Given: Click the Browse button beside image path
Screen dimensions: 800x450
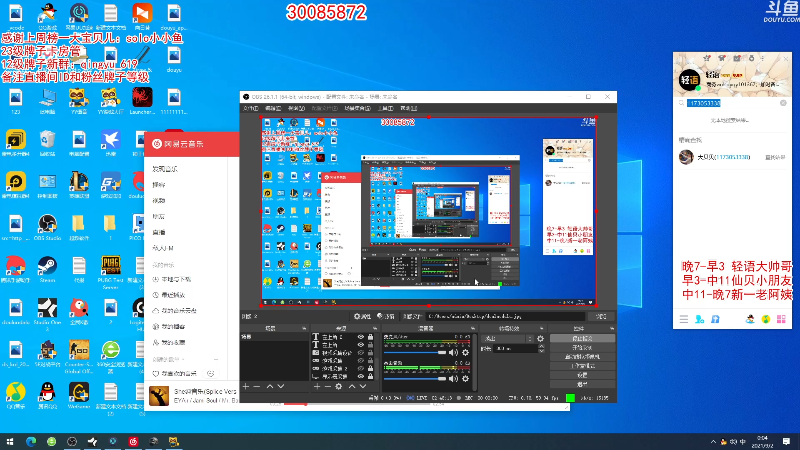Looking at the screenshot, I should (x=601, y=316).
